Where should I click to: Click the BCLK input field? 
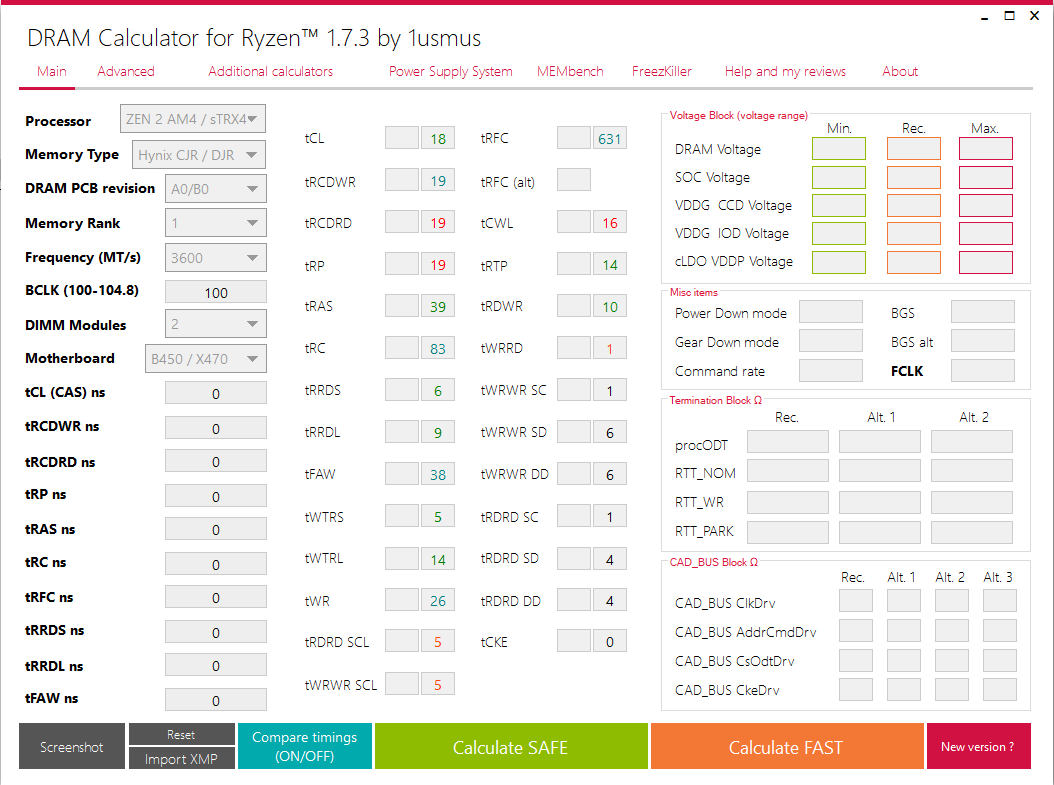click(216, 292)
